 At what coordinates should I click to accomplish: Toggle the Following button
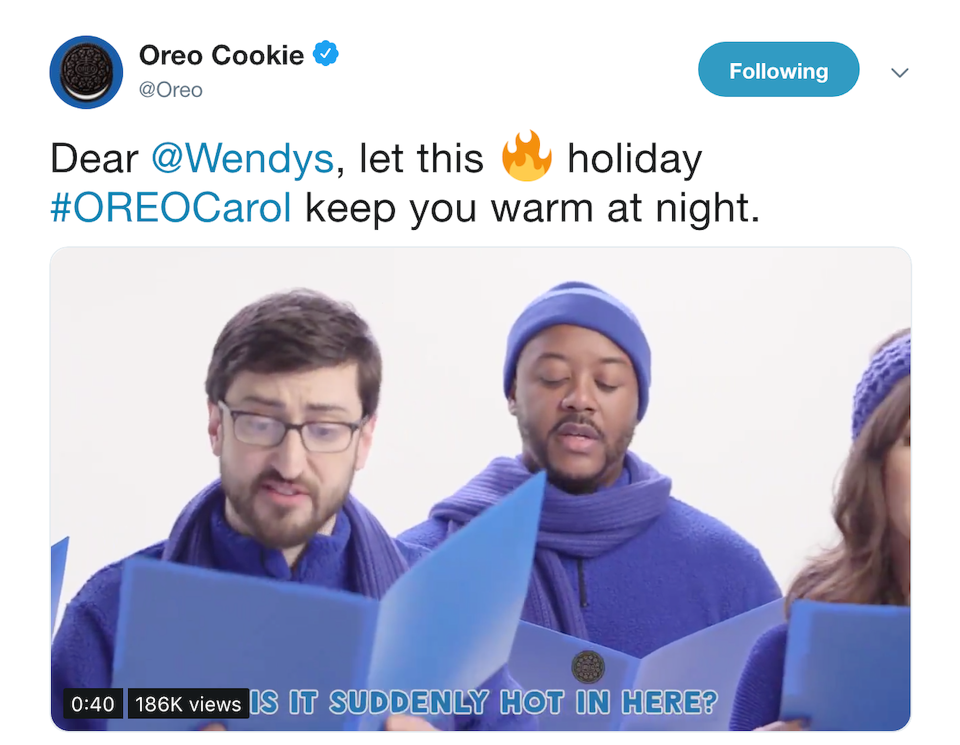pyautogui.click(x=778, y=70)
